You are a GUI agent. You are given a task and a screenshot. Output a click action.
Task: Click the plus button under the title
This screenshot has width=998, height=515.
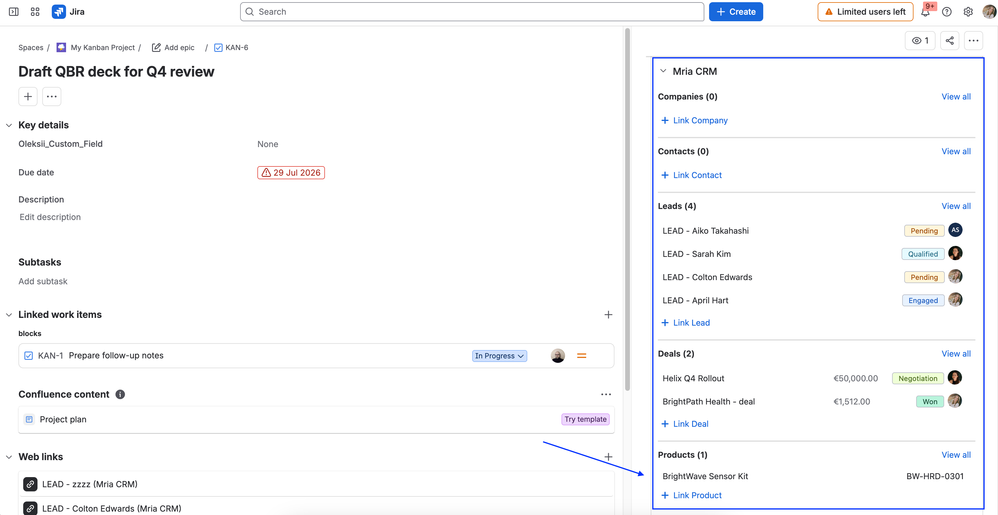point(28,97)
